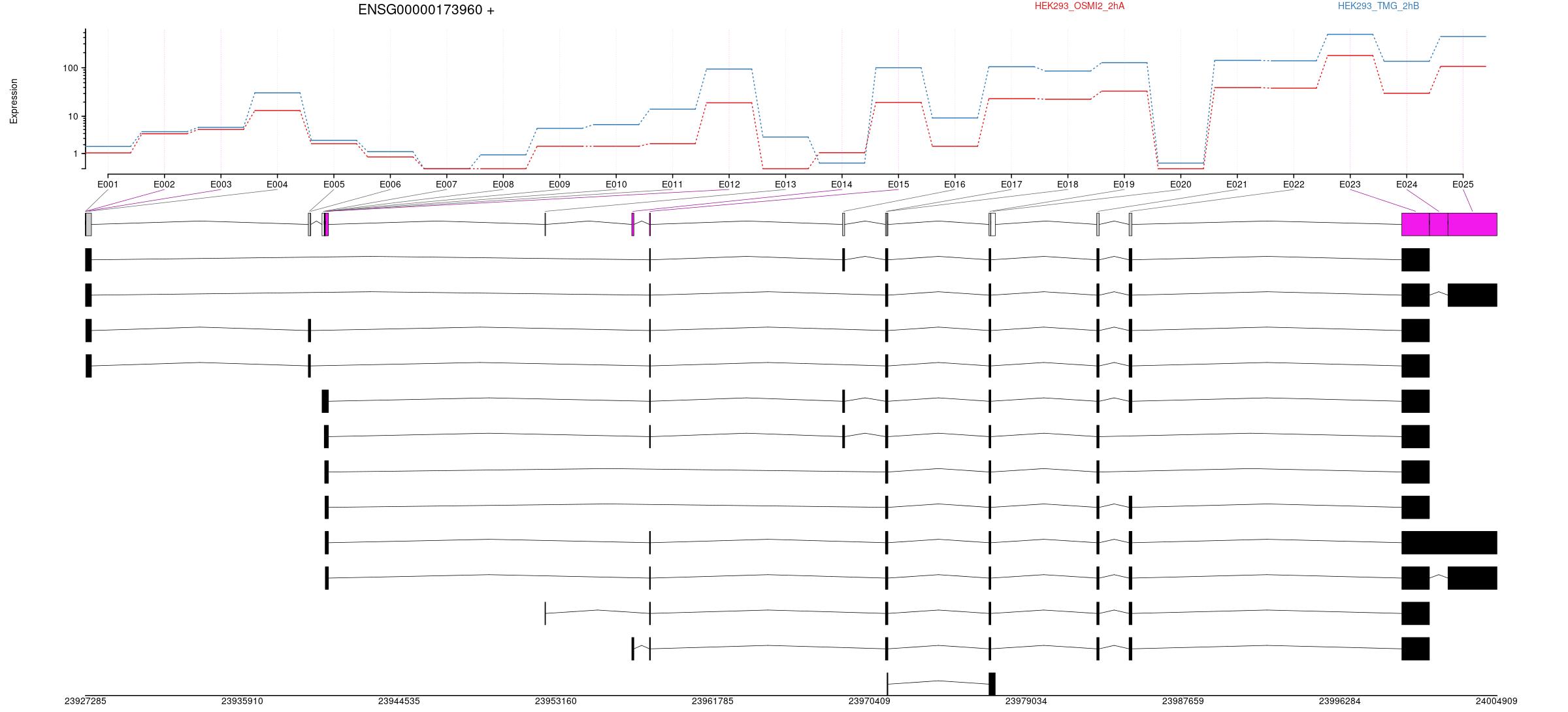The height and width of the screenshot is (712, 1568).
Task: Click genomic coordinate 23996284
Action: (1339, 701)
